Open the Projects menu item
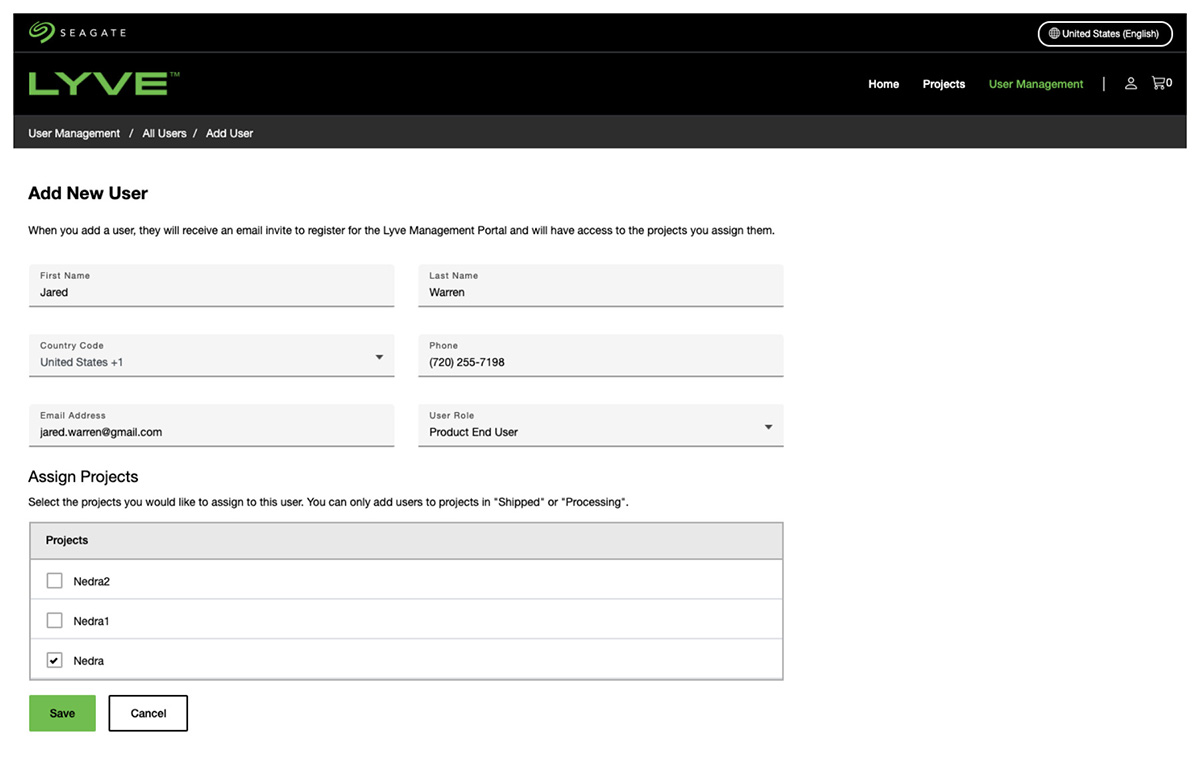 [944, 84]
